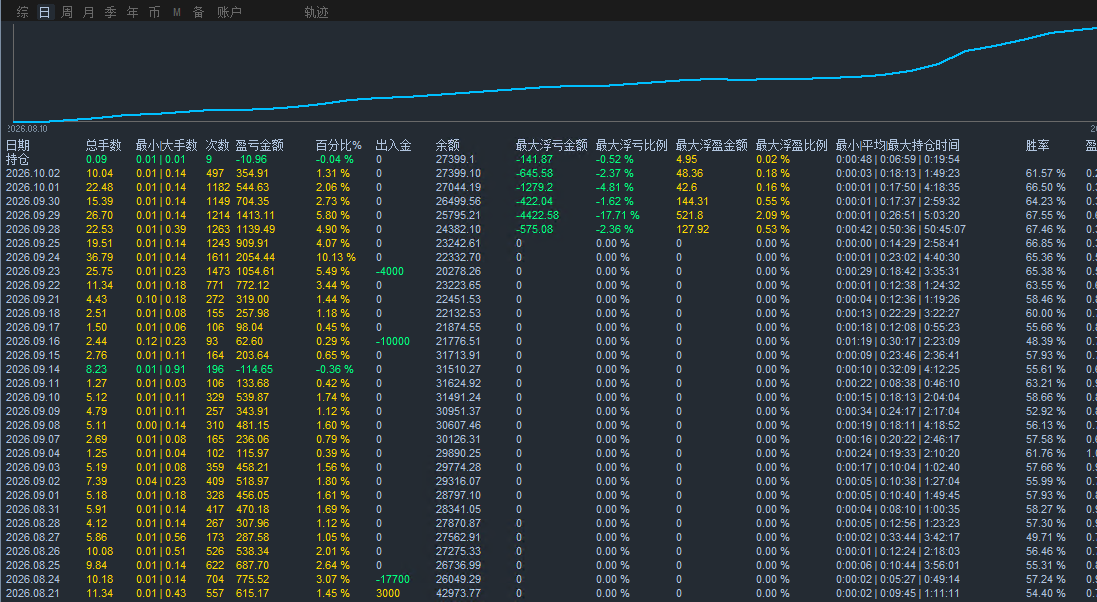Sort by the 日期 column header
The width and height of the screenshot is (1097, 602).
[18, 146]
